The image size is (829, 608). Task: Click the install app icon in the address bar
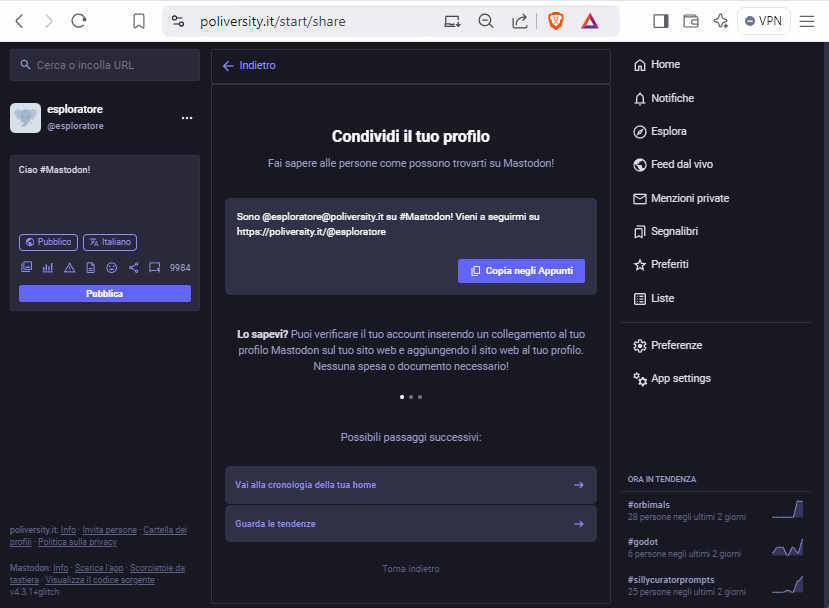(x=452, y=21)
